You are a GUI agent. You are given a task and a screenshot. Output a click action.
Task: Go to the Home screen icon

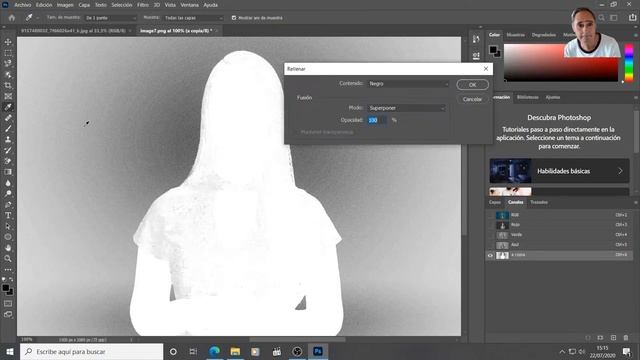click(12, 18)
